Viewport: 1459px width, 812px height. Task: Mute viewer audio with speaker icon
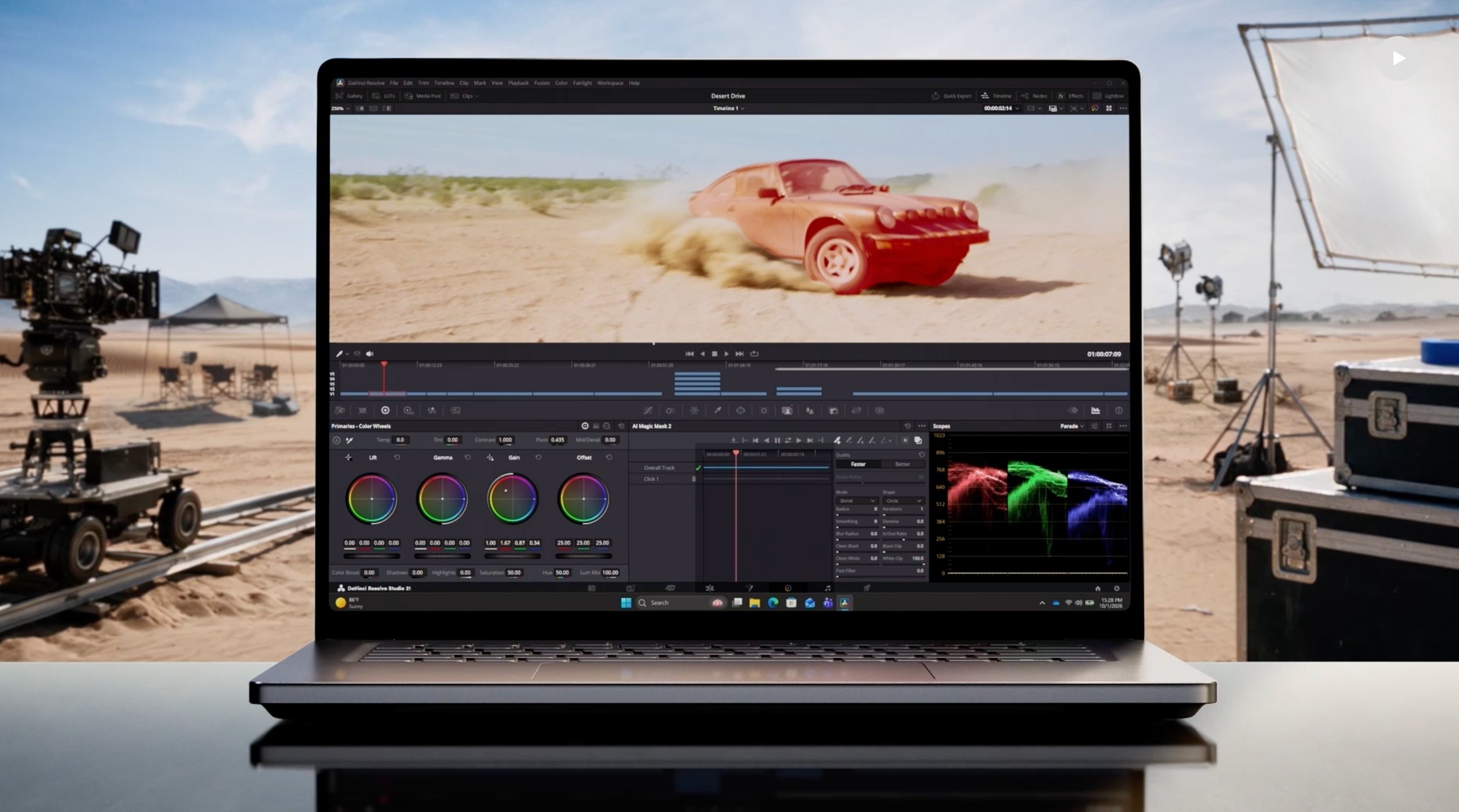tap(370, 354)
